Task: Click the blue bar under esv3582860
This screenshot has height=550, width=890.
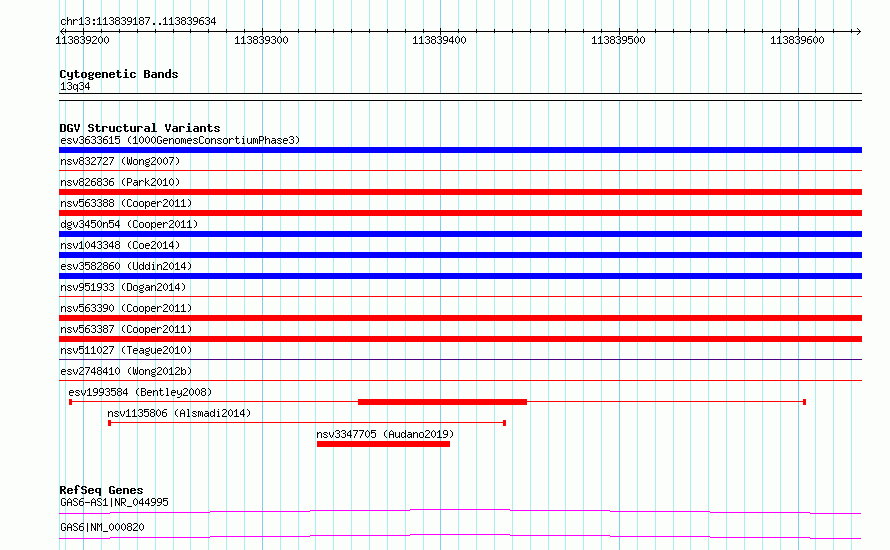Action: click(x=460, y=276)
